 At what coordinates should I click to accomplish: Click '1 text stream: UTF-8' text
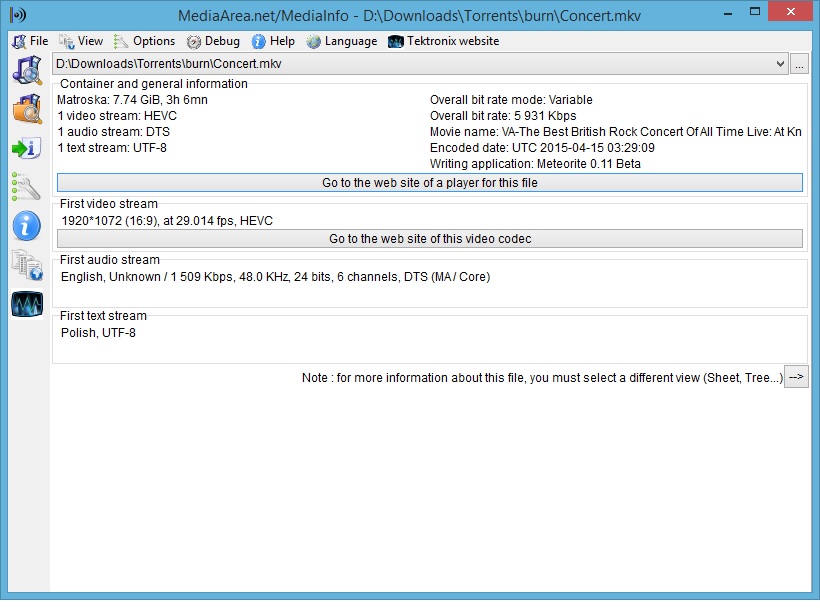coord(112,148)
